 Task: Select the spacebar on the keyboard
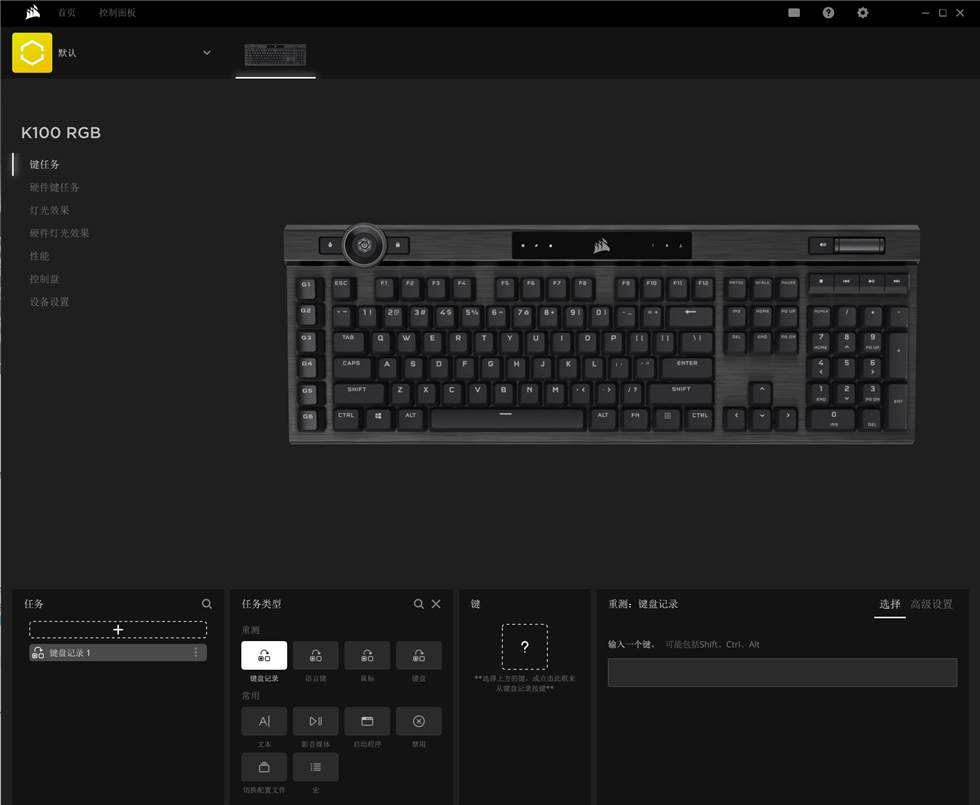[506, 418]
